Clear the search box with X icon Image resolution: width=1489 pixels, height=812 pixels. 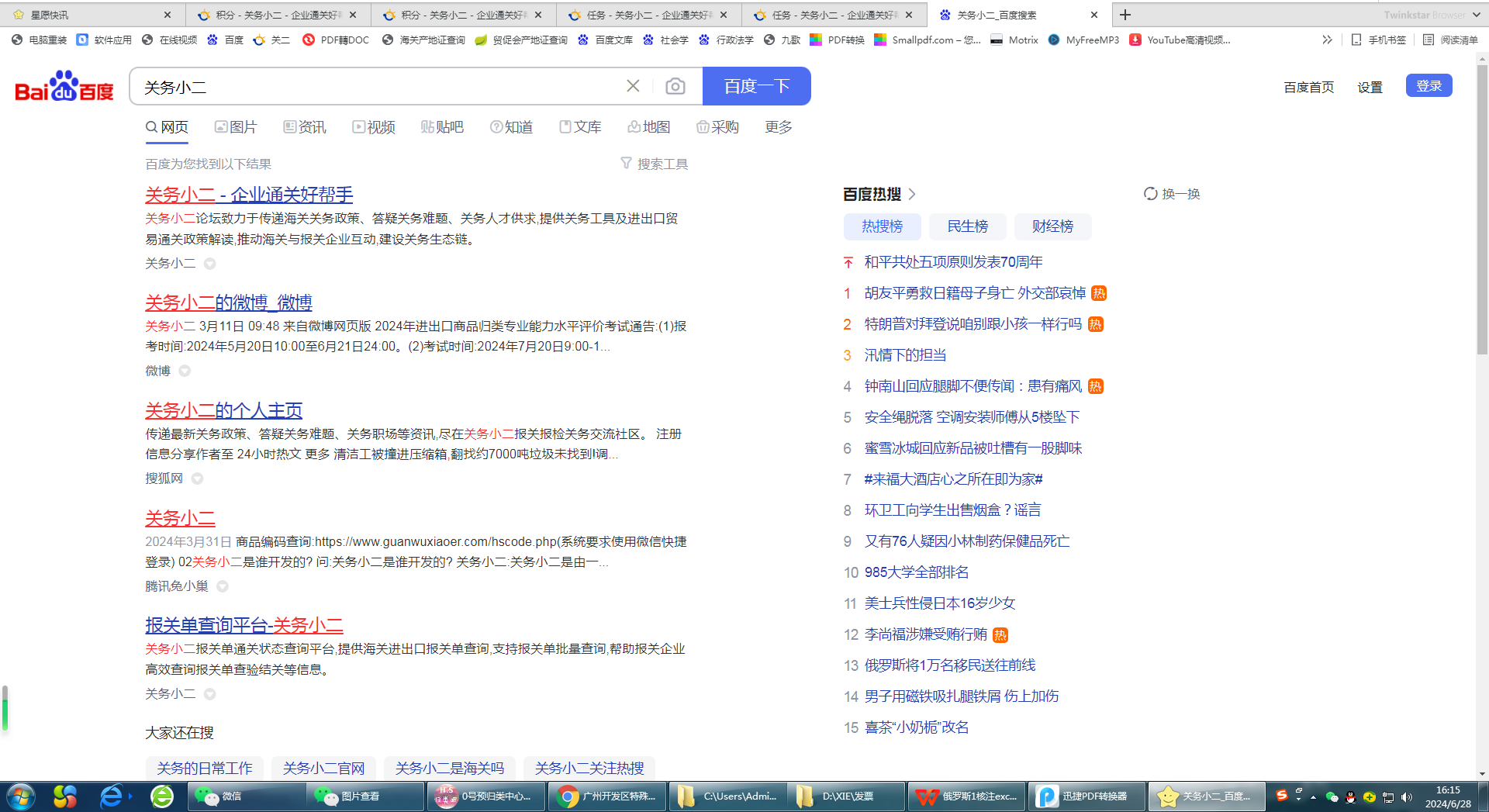[633, 86]
